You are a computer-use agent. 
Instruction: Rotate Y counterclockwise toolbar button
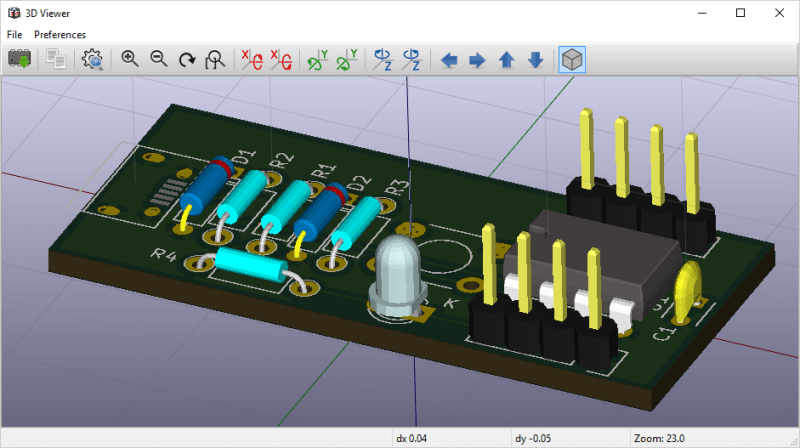347,60
